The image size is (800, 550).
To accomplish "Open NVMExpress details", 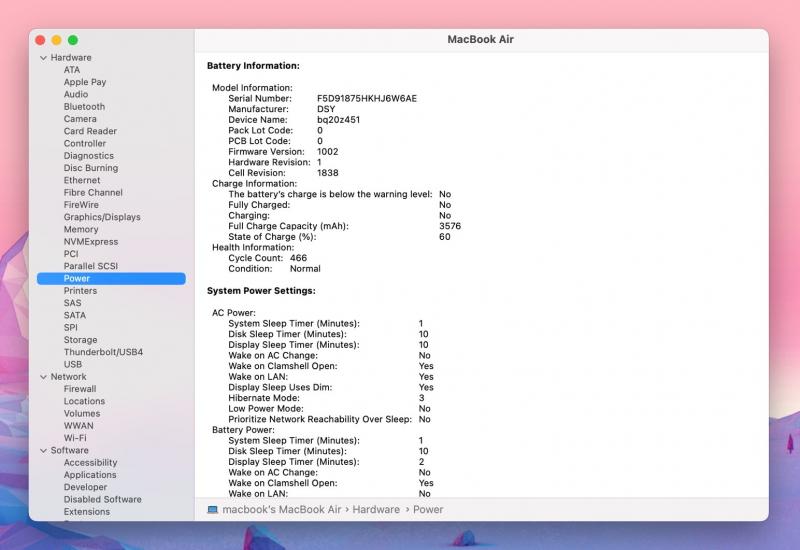I will click(x=91, y=242).
